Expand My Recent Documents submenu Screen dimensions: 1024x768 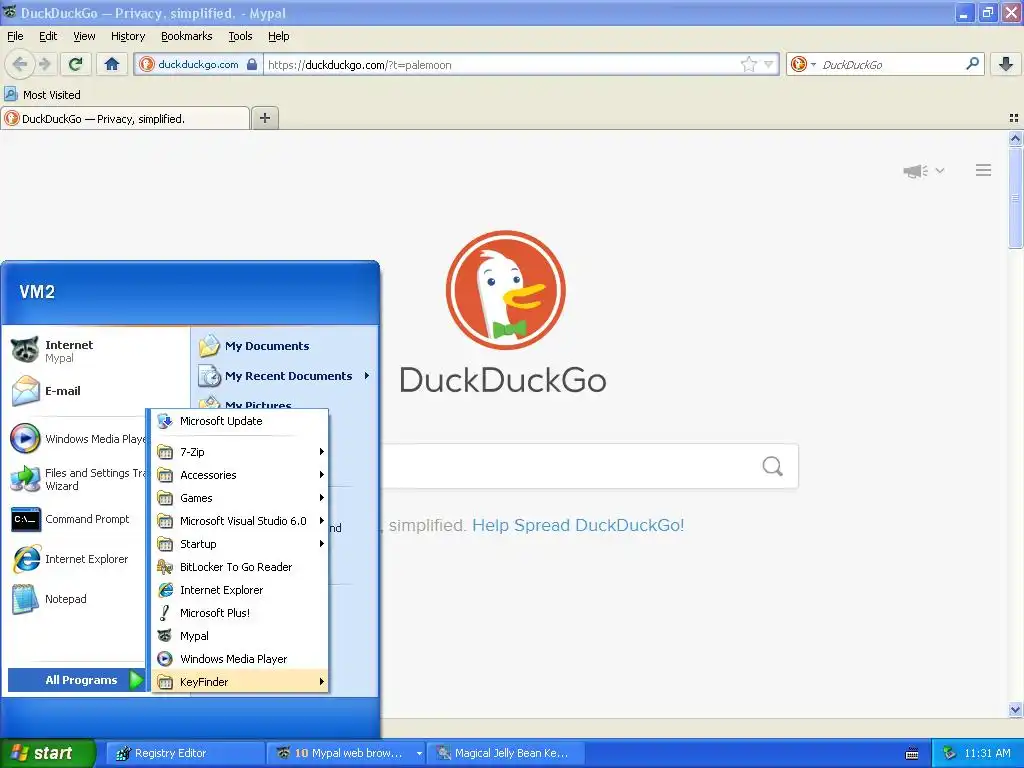tap(285, 376)
